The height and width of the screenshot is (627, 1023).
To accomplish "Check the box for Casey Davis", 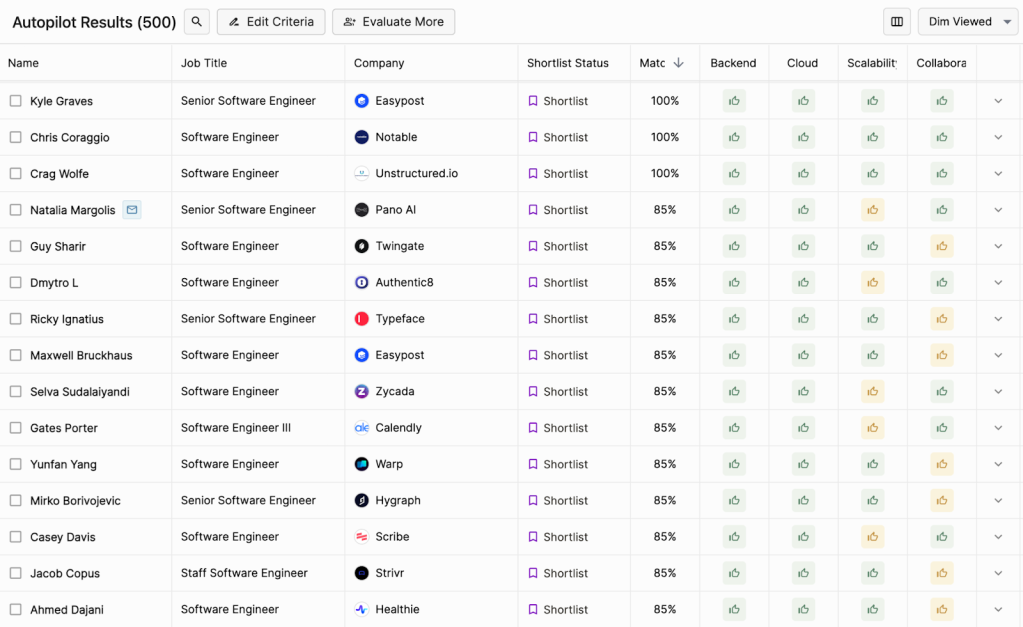I will (16, 537).
